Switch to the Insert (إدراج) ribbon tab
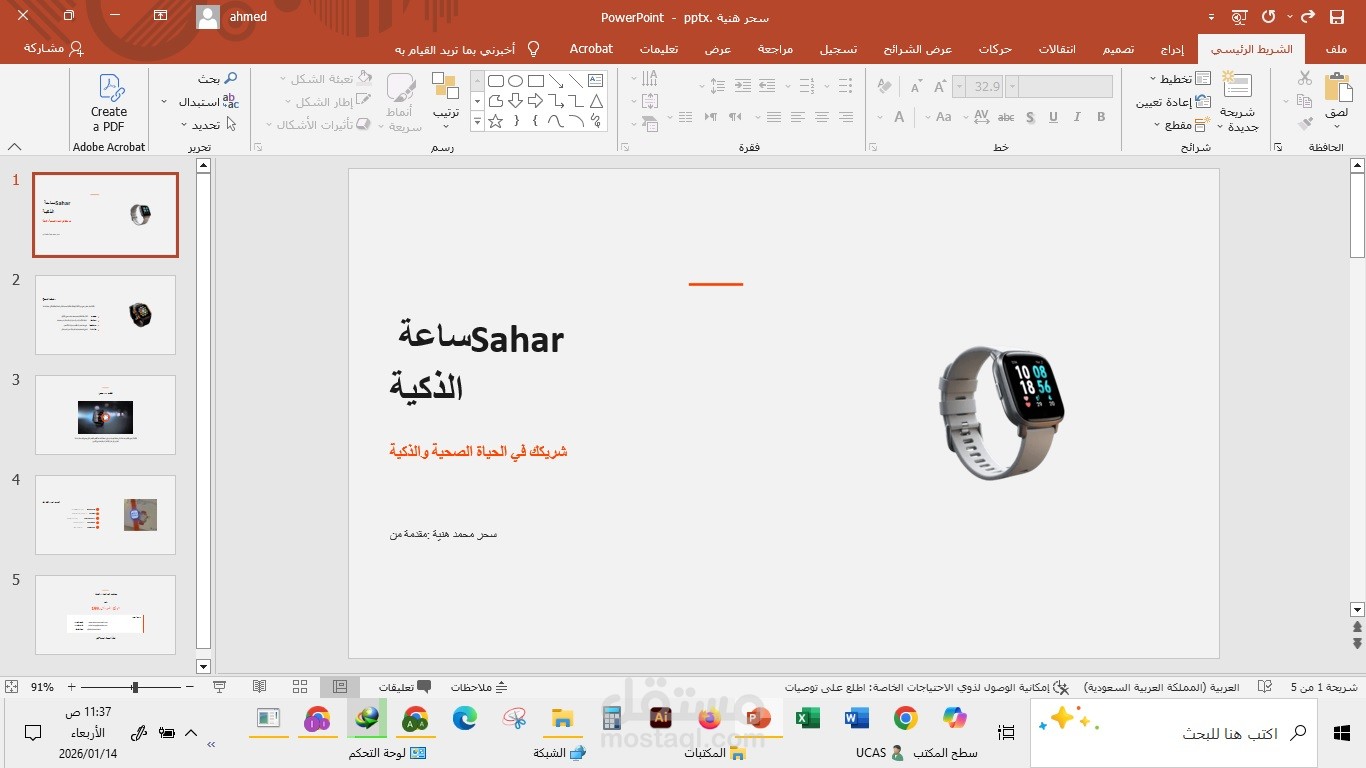 click(1171, 48)
